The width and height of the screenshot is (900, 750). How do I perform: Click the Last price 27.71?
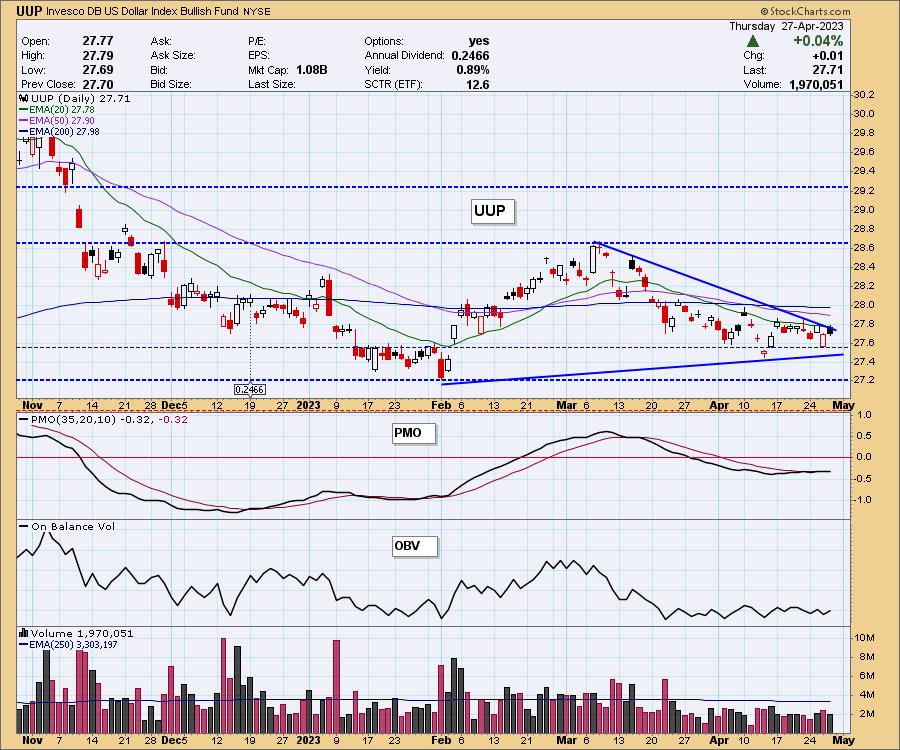(x=828, y=70)
